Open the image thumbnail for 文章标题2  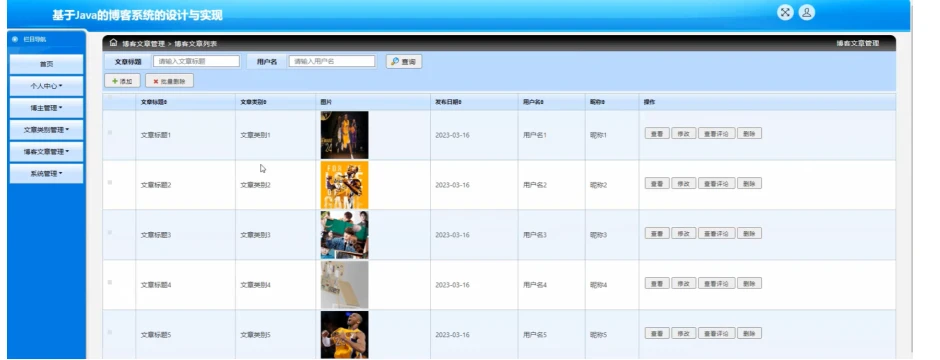[344, 184]
